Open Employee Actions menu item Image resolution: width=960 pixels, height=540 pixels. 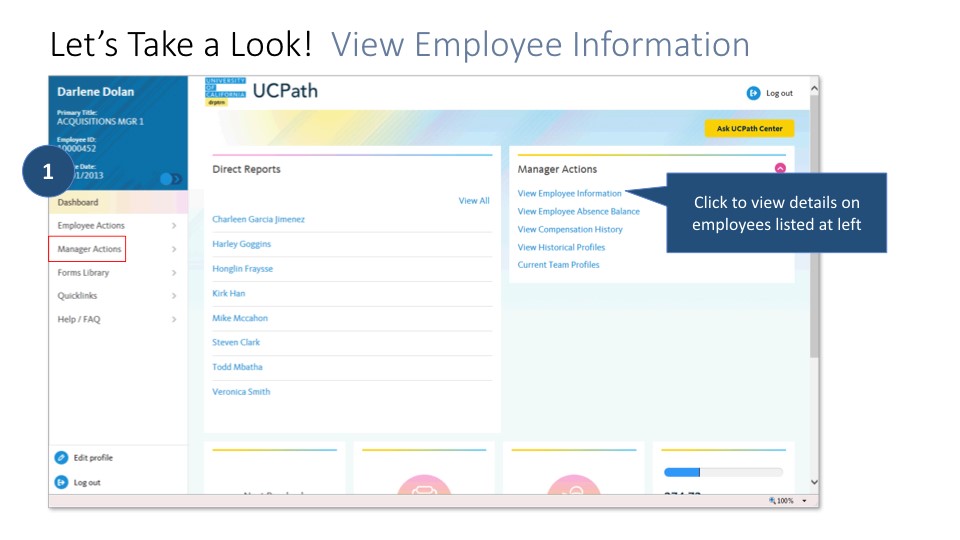pos(91,225)
